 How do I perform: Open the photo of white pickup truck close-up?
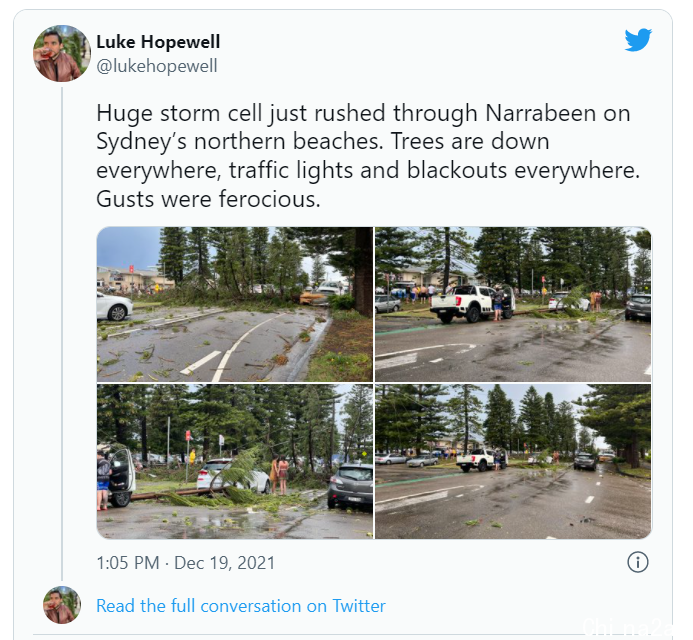point(513,304)
